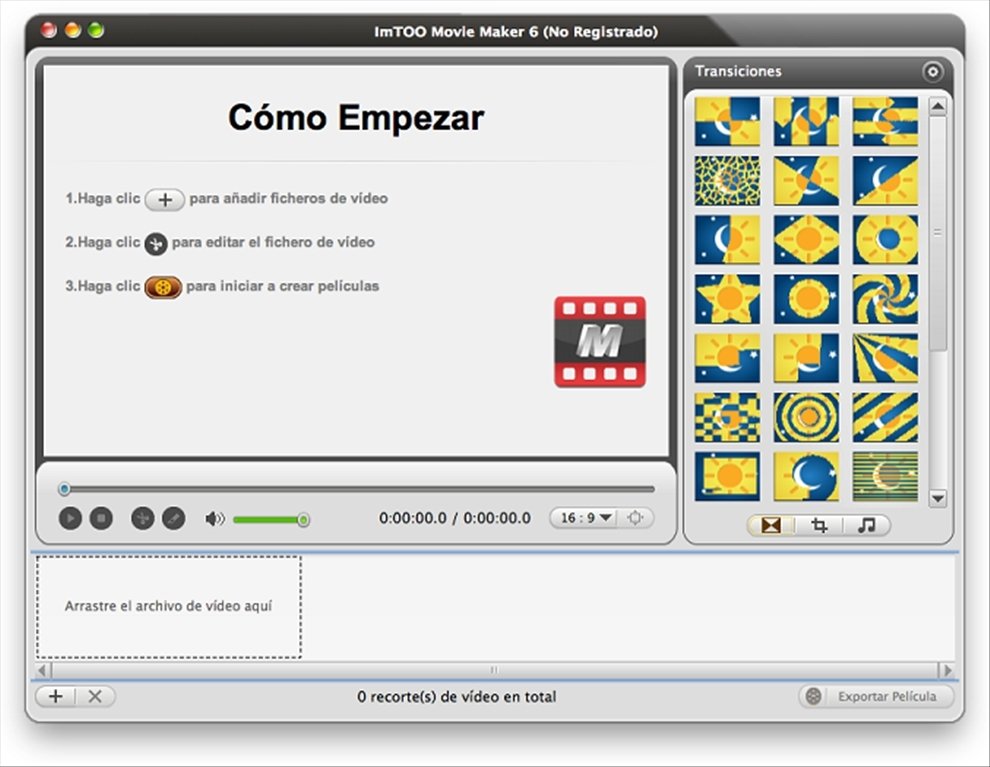
Task: Click the Play button
Action: tap(70, 518)
